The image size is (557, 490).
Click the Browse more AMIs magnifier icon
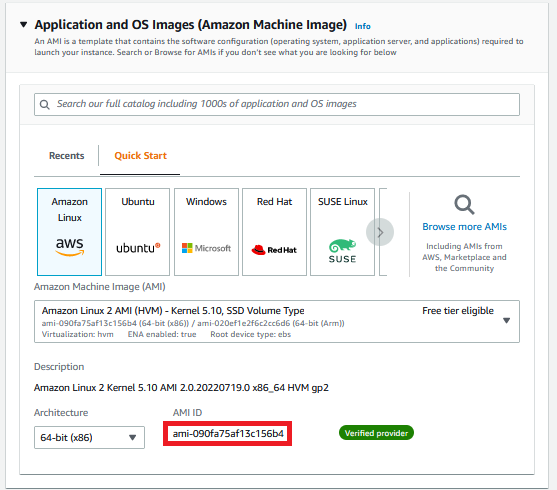click(464, 205)
